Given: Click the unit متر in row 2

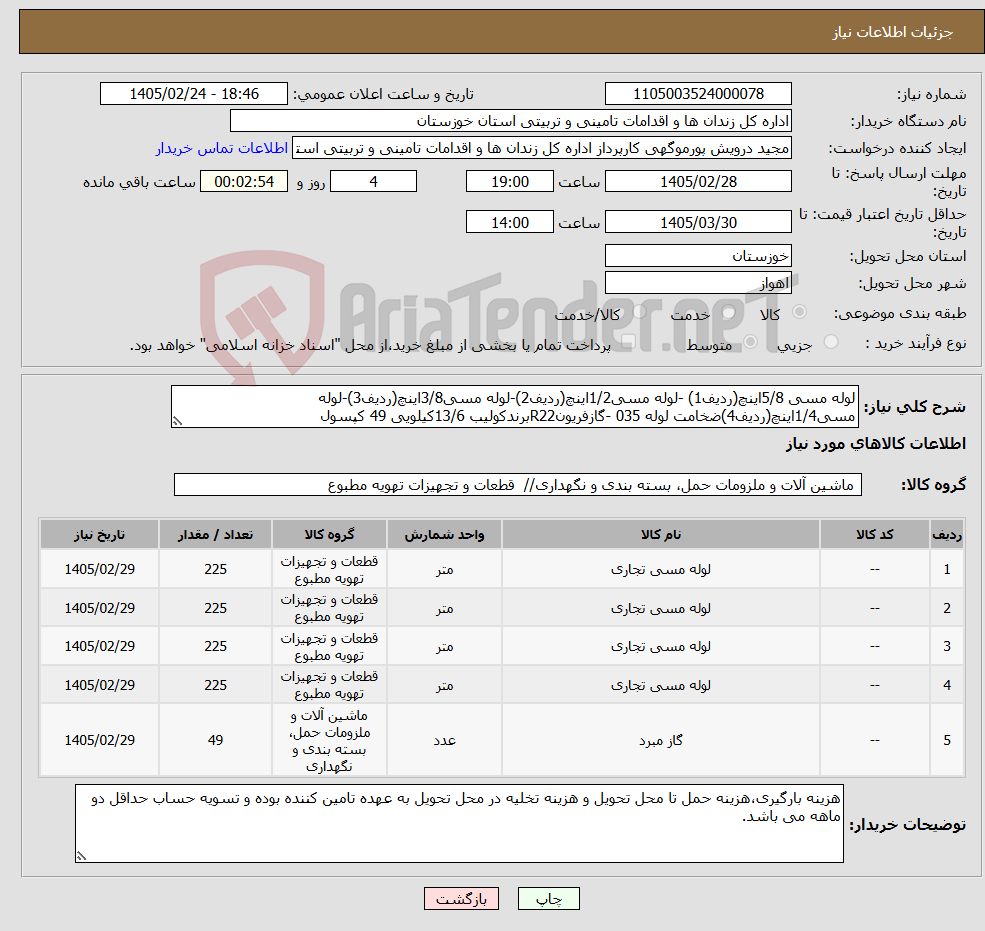Looking at the screenshot, I should tap(444, 608).
